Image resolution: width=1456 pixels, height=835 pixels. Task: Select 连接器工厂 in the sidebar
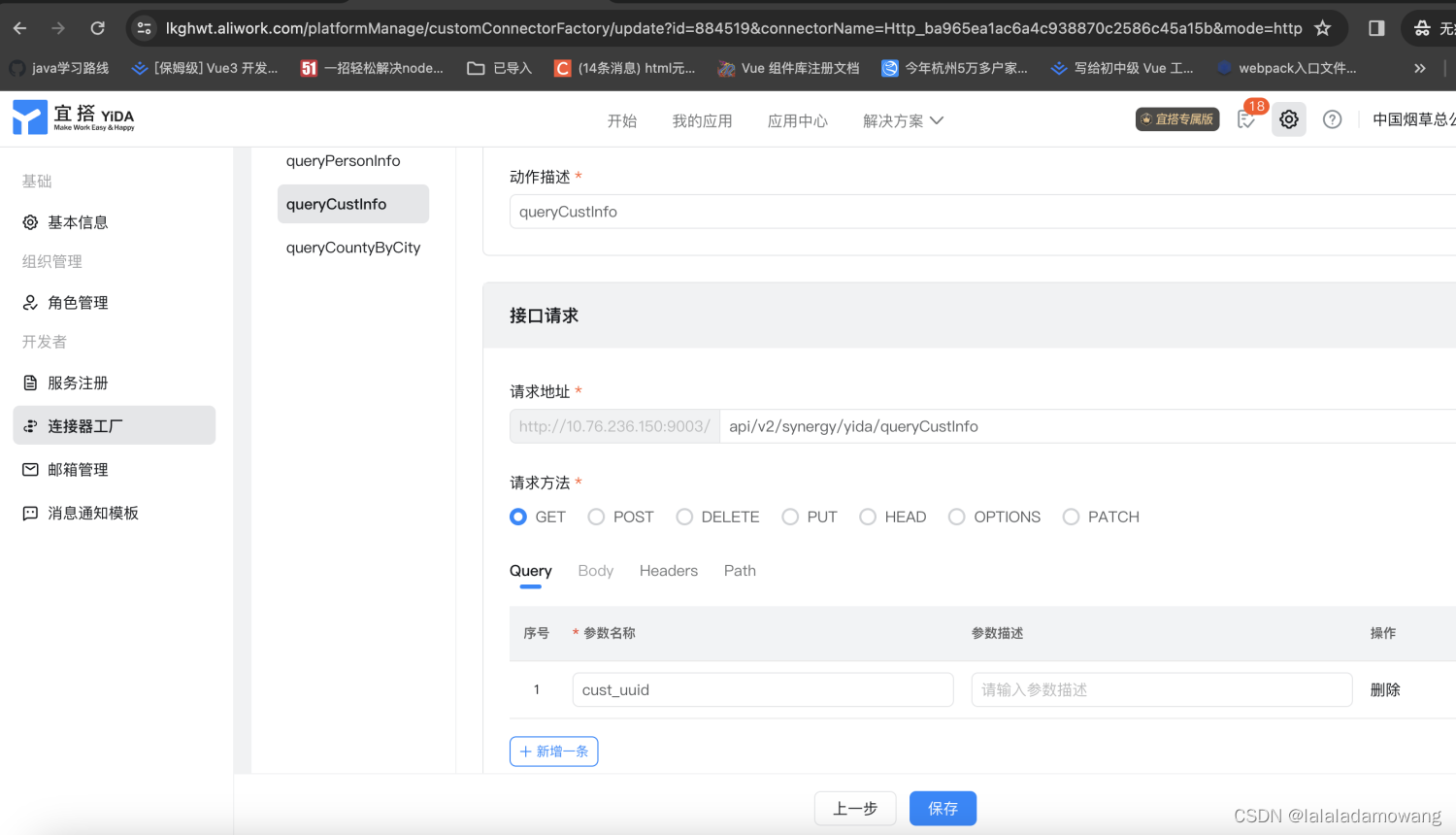[x=115, y=425]
